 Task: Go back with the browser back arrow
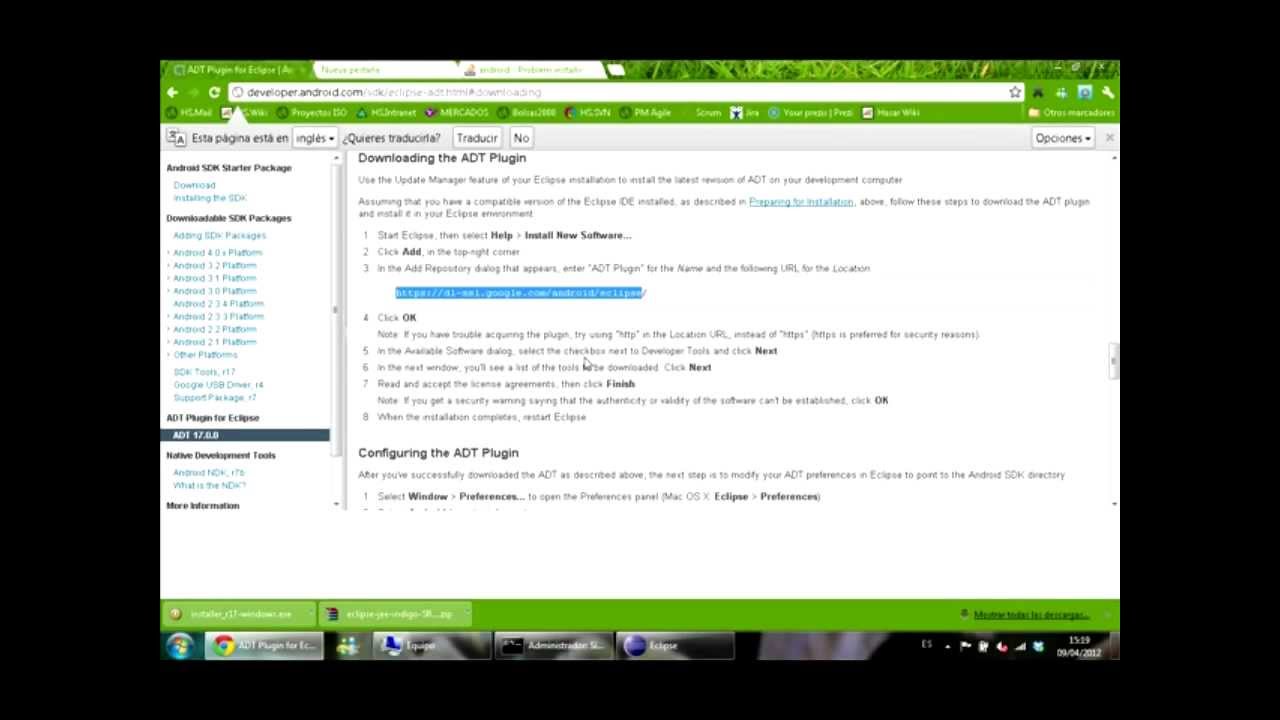point(172,92)
